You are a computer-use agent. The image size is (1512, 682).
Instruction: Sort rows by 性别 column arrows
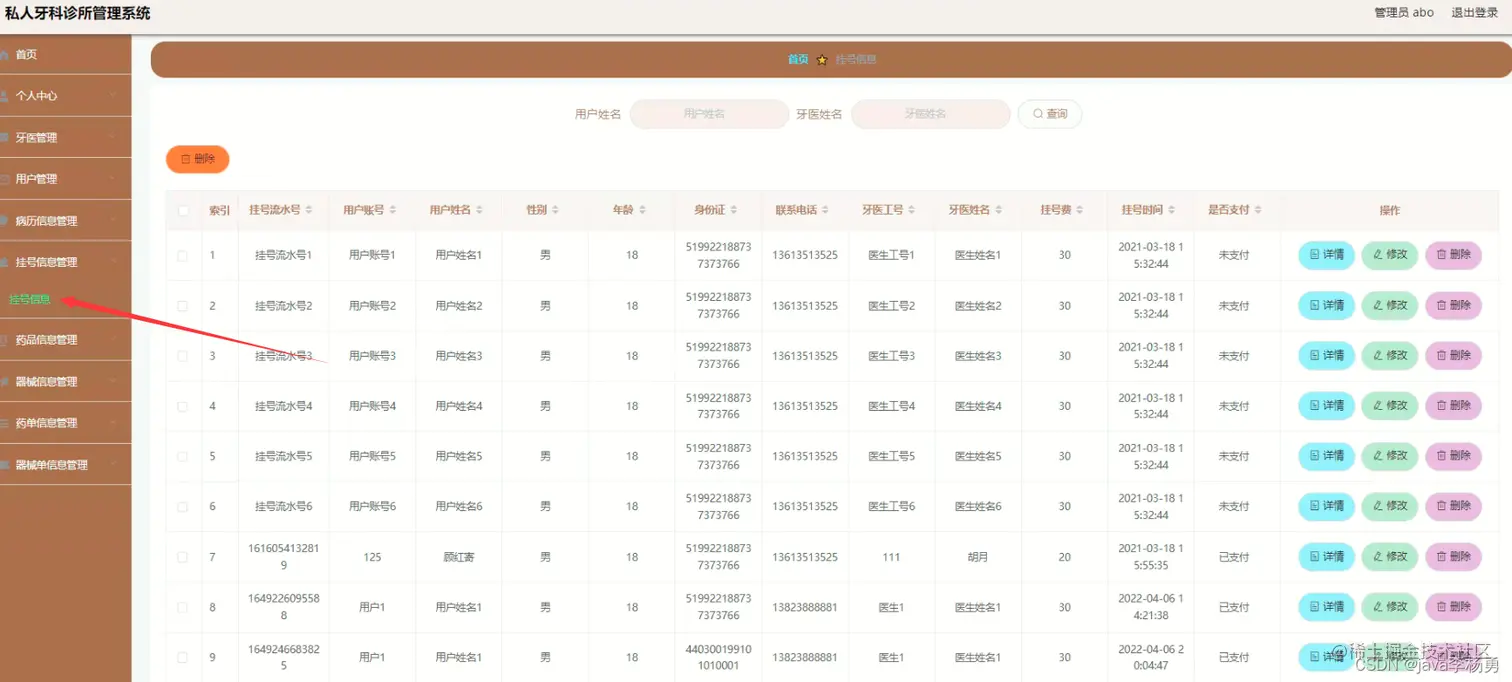point(555,210)
